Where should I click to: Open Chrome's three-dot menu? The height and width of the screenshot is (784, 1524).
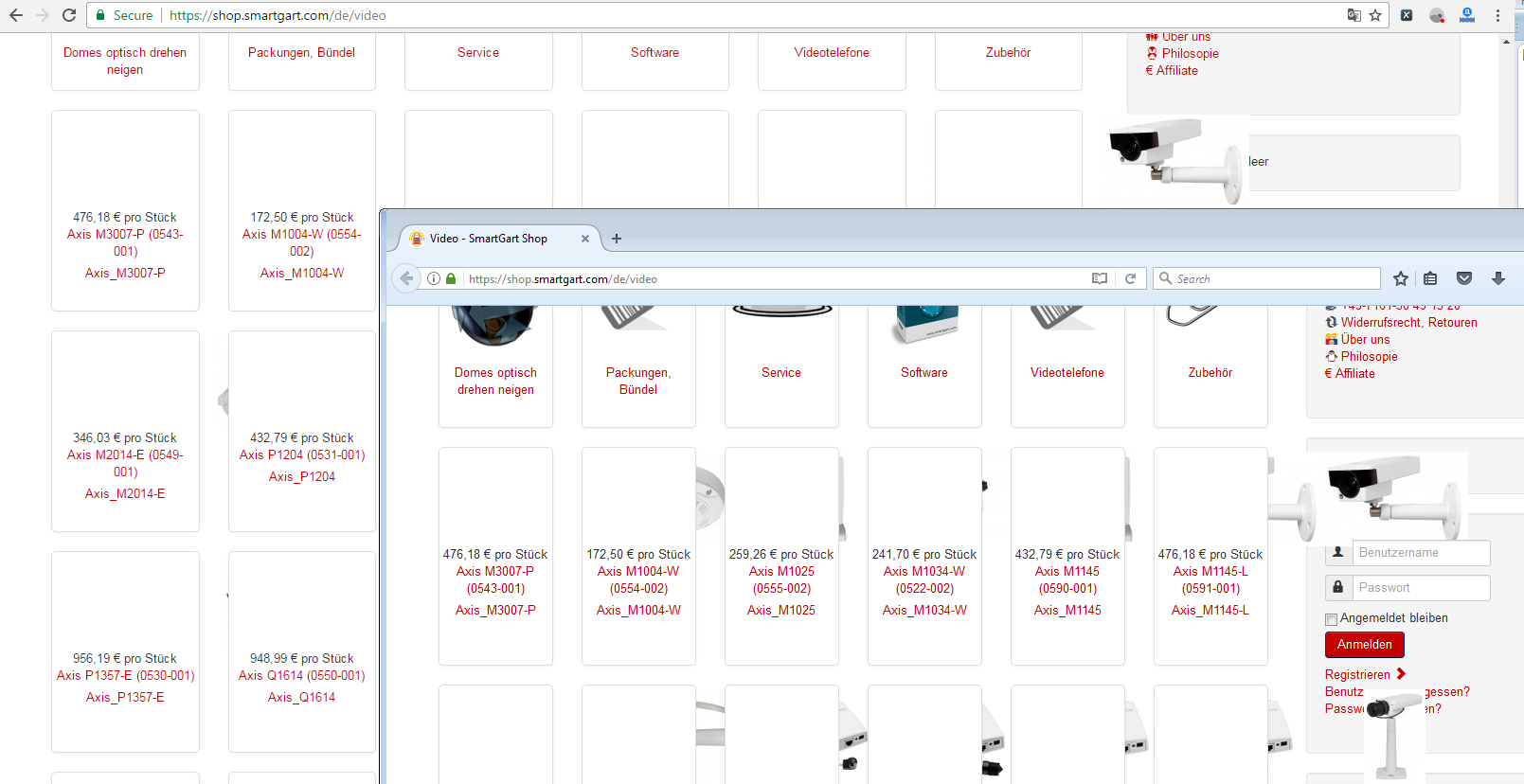click(1497, 15)
